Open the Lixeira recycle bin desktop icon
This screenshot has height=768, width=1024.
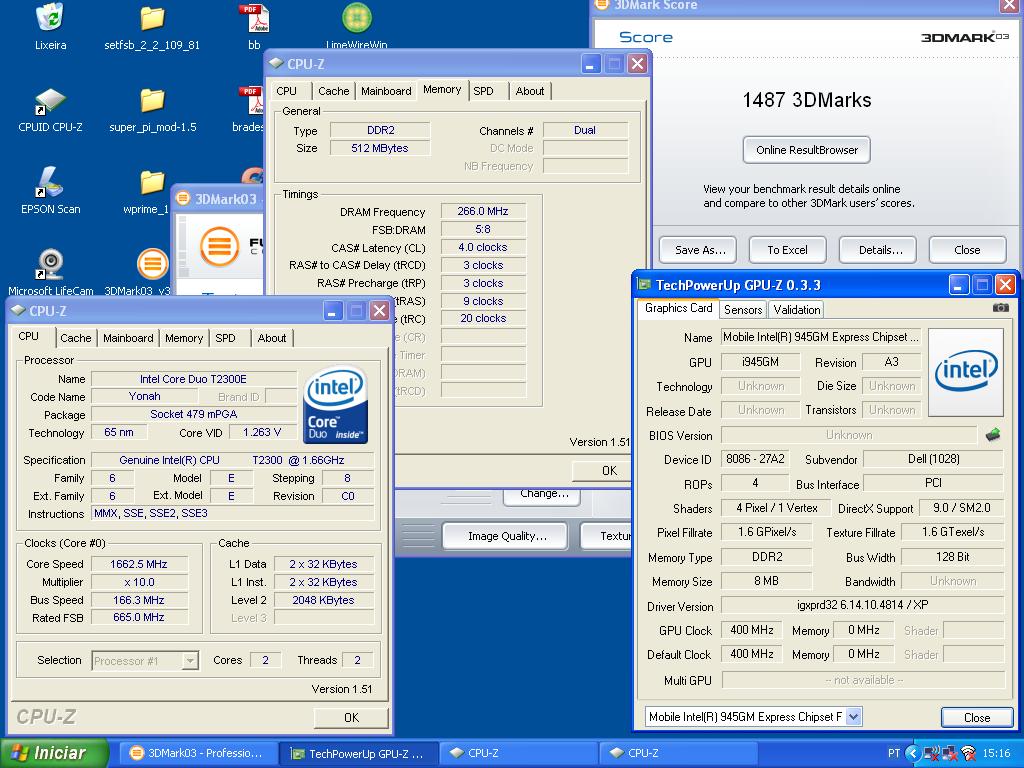click(x=50, y=18)
